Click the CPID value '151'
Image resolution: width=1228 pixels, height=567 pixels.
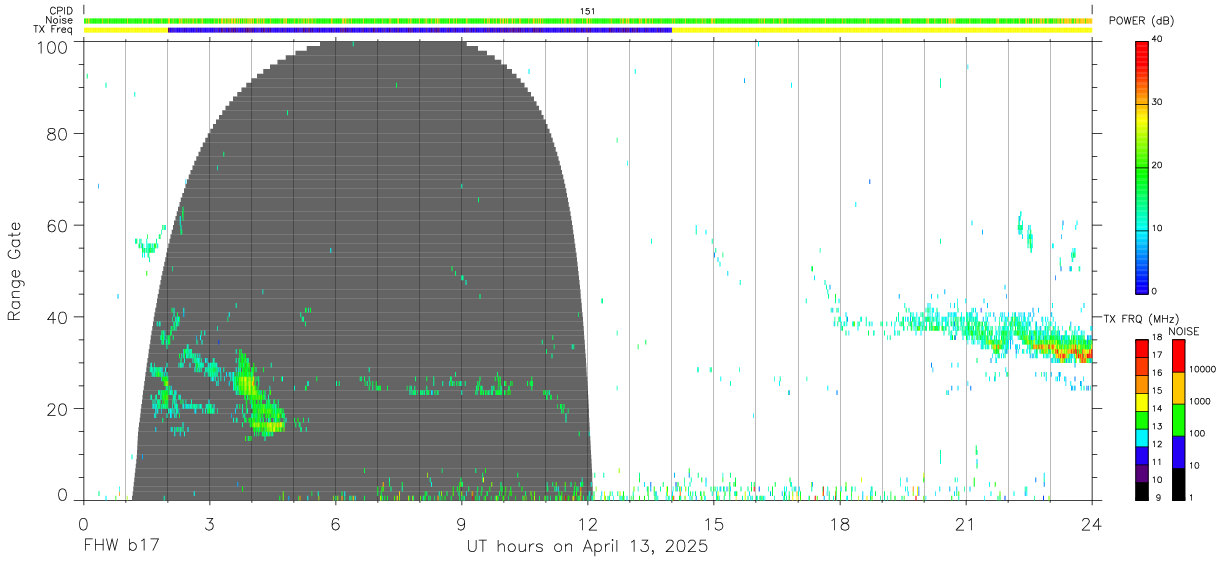tap(588, 11)
